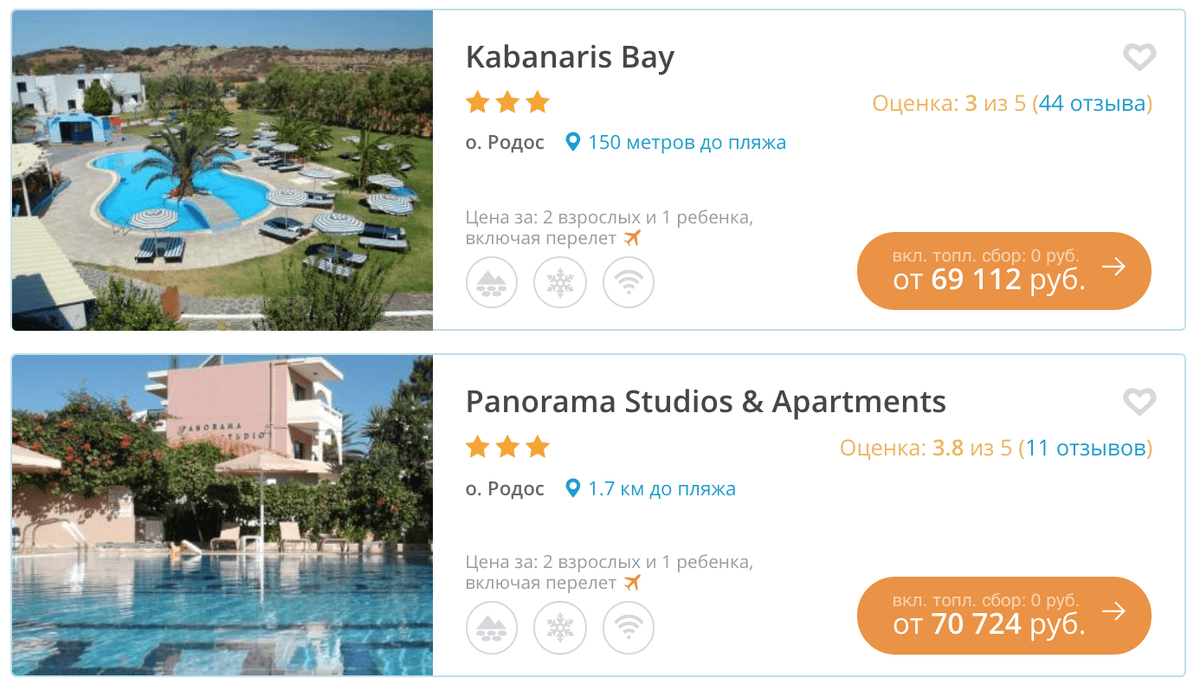Viewport: 1200px width, 691px height.
Task: View the Kabanaris Bay pool photo
Action: coord(222,170)
